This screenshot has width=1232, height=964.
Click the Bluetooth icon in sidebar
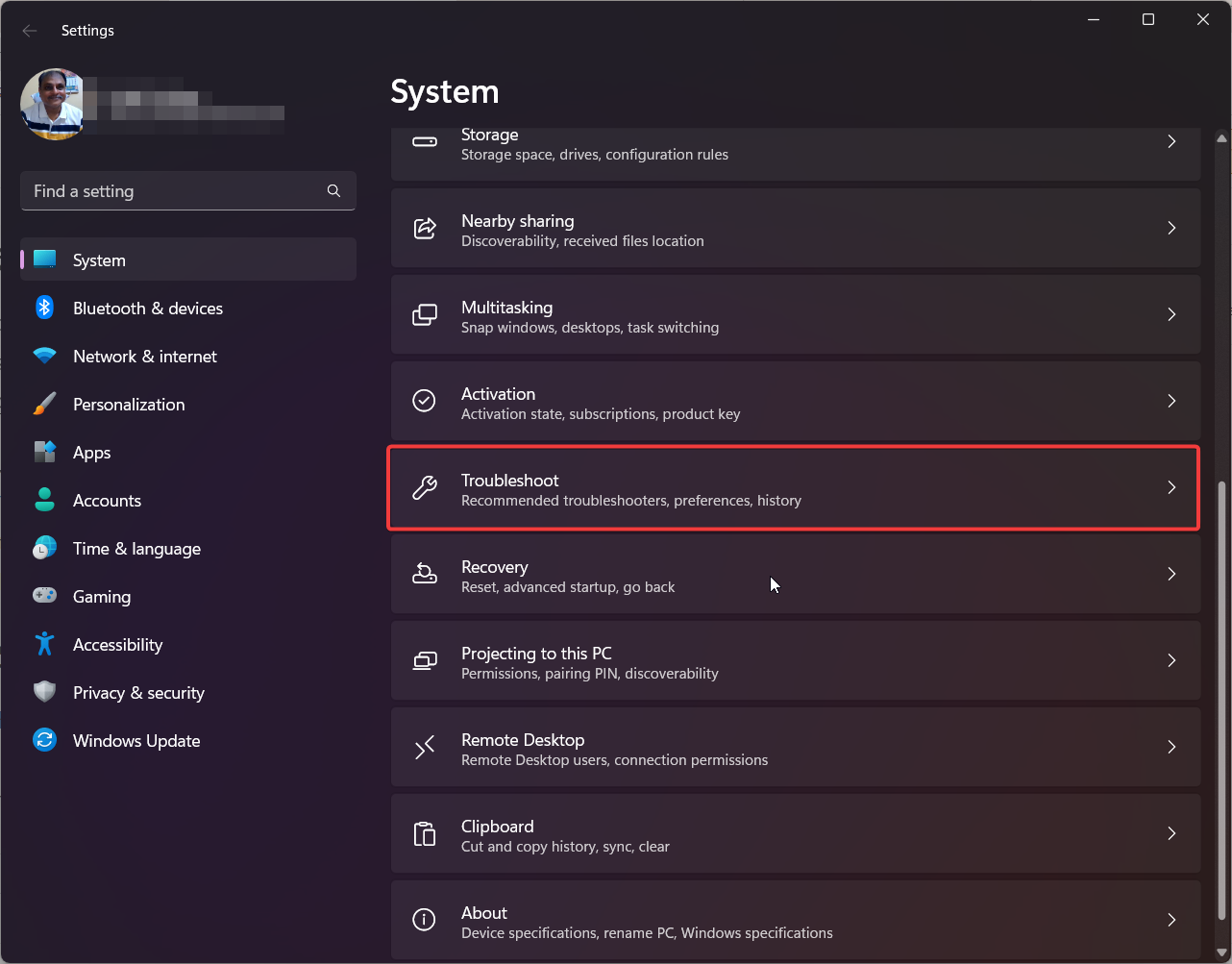(x=45, y=308)
